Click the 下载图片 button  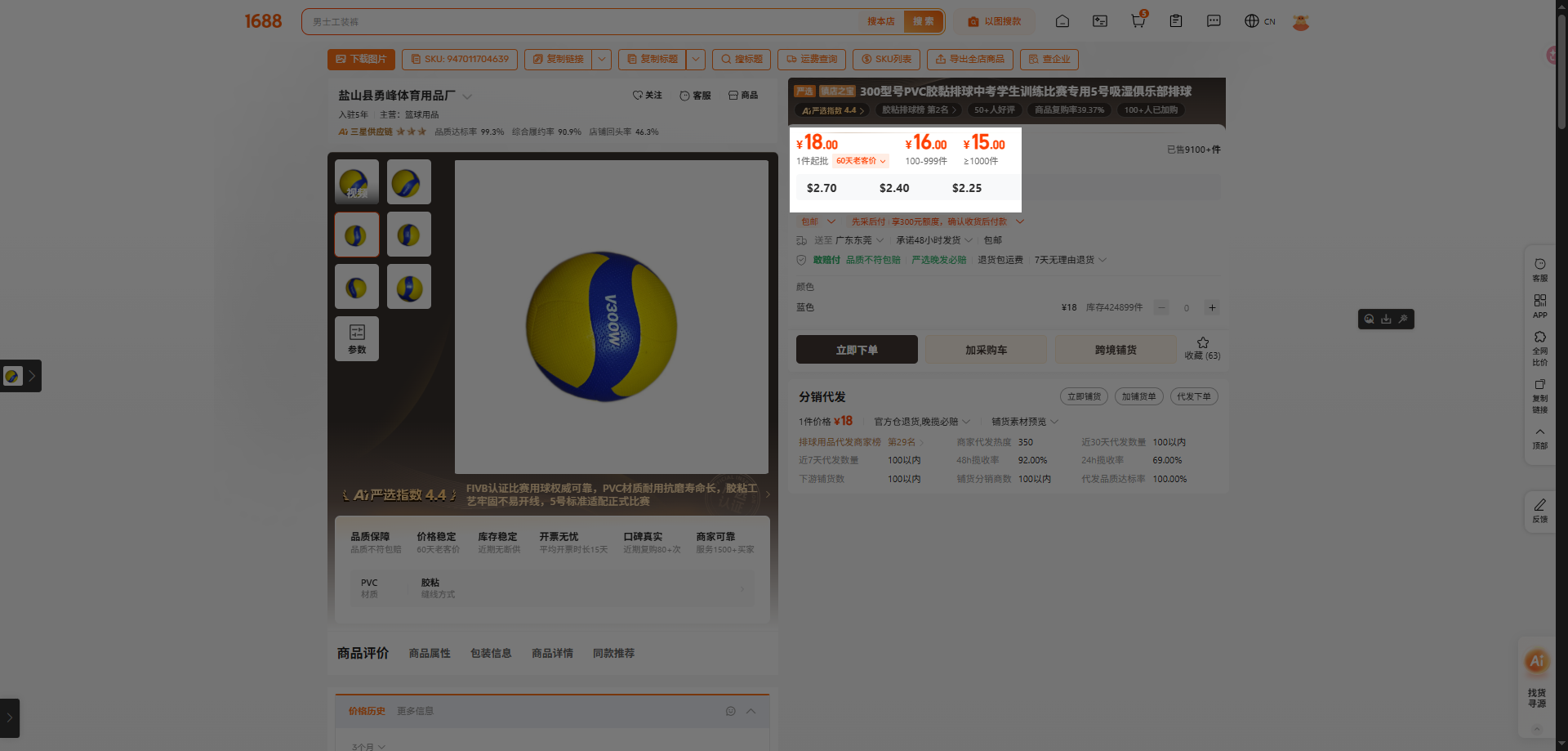coord(361,59)
